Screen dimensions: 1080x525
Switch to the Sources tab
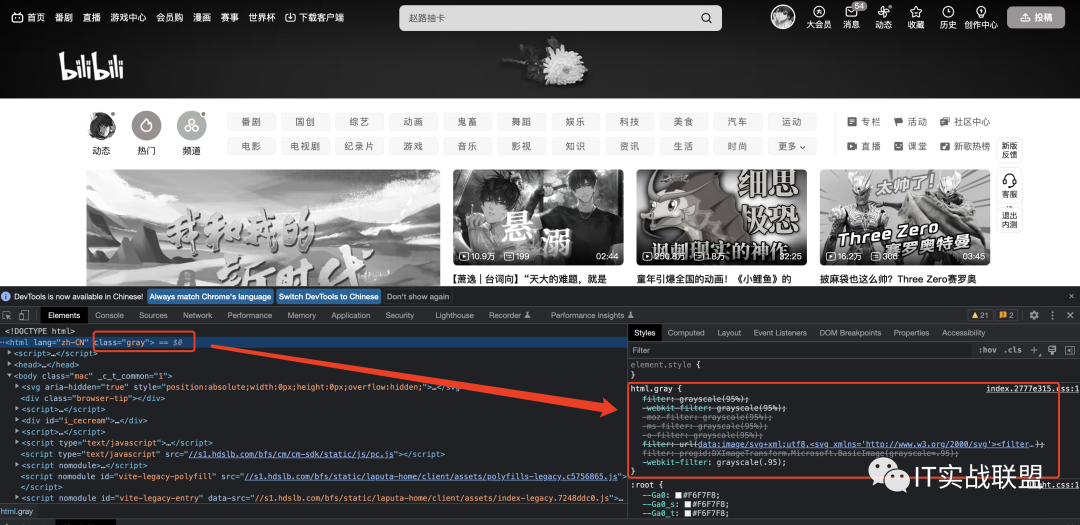point(153,316)
